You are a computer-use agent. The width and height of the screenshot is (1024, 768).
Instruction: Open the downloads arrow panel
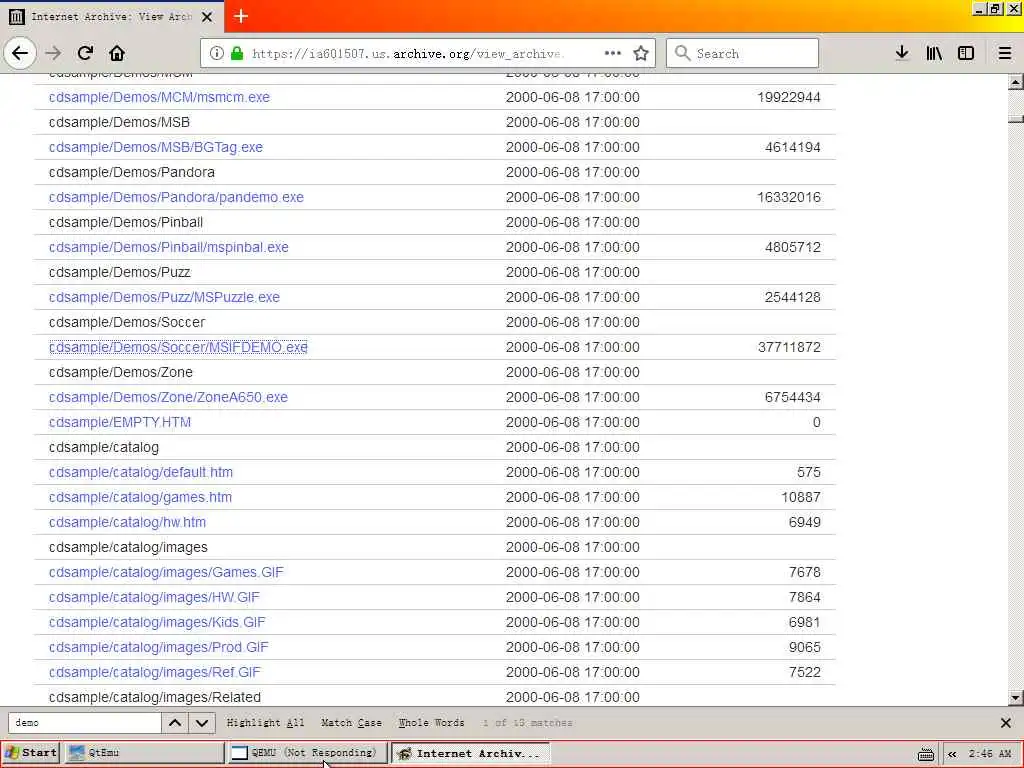[901, 53]
